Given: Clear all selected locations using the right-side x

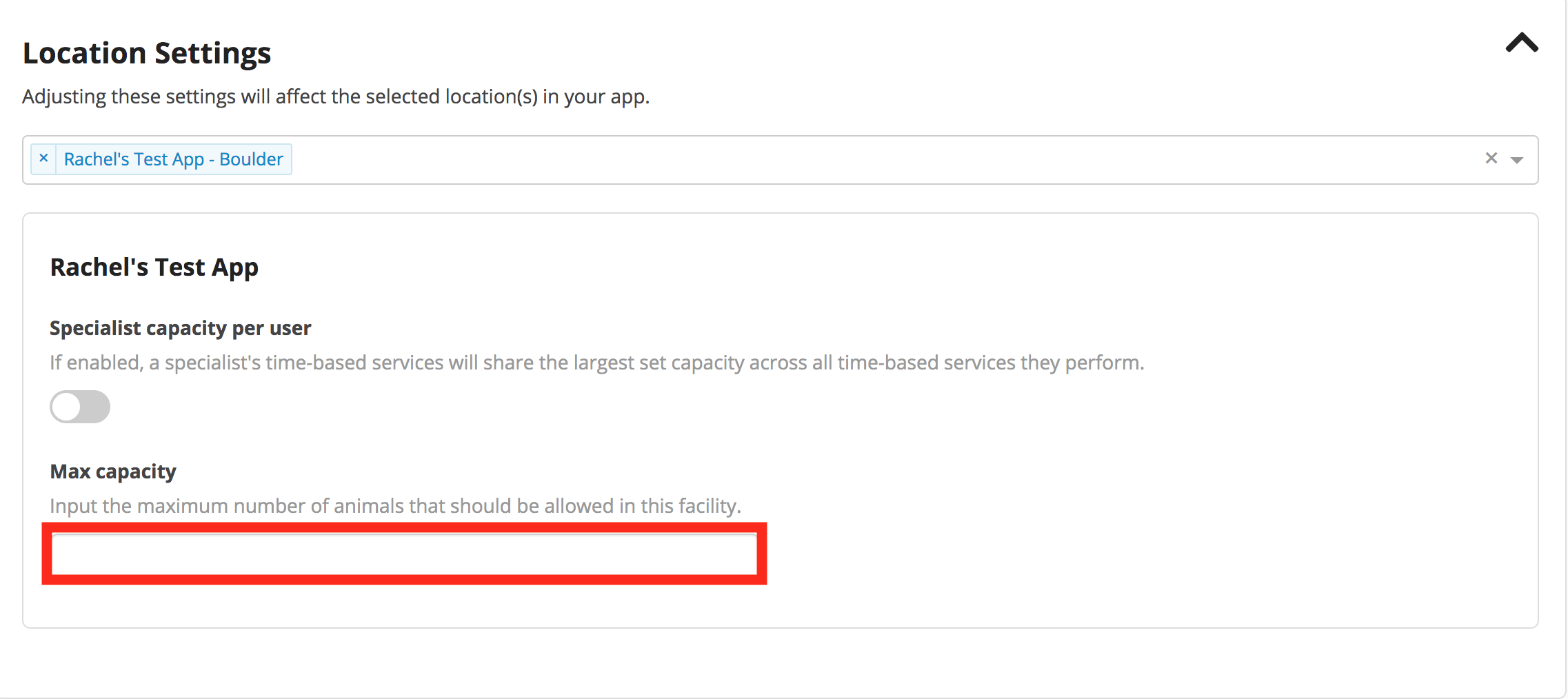Looking at the screenshot, I should [1491, 159].
